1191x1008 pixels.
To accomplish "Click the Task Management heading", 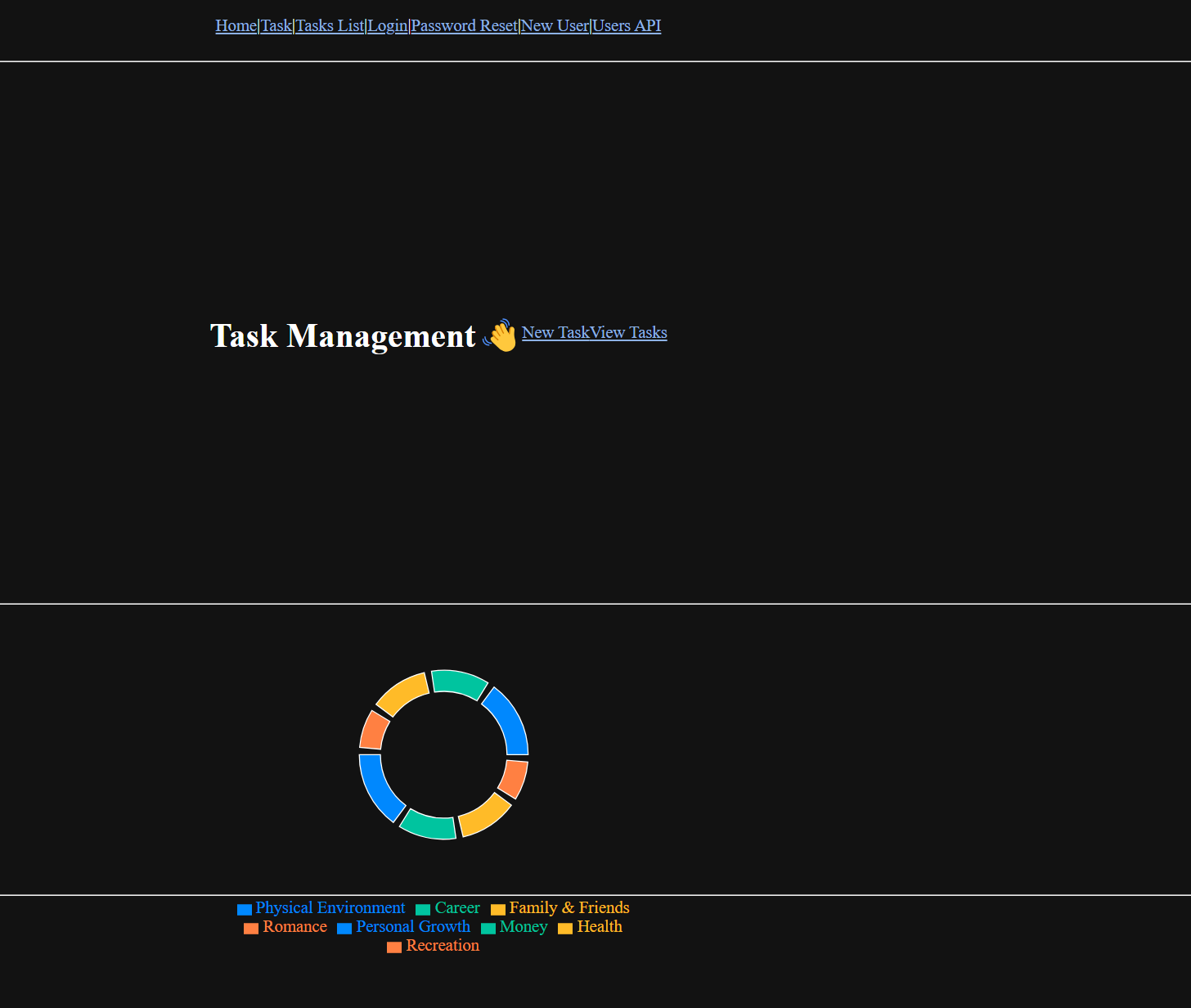I will pos(343,335).
